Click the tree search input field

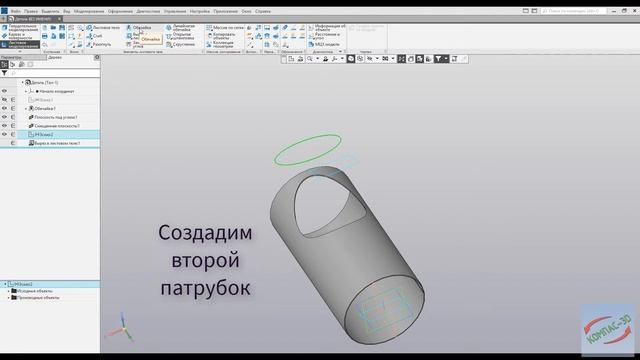pyautogui.click(x=54, y=73)
